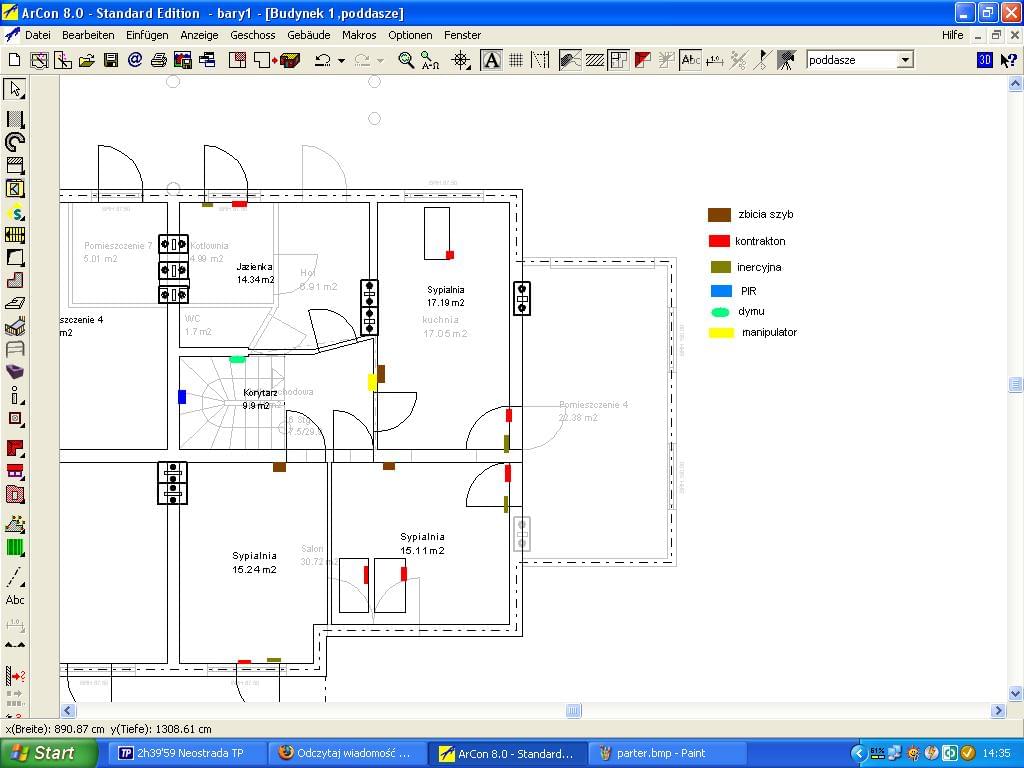Print the plan using the printer icon
Viewport: 1024px width, 768px height.
[x=159, y=60]
